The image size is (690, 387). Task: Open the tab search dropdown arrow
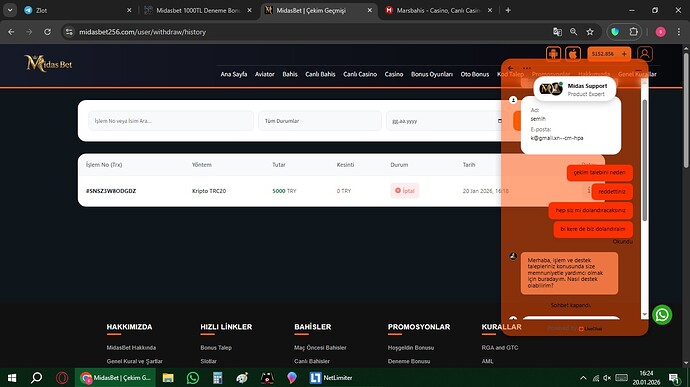pyautogui.click(x=10, y=10)
